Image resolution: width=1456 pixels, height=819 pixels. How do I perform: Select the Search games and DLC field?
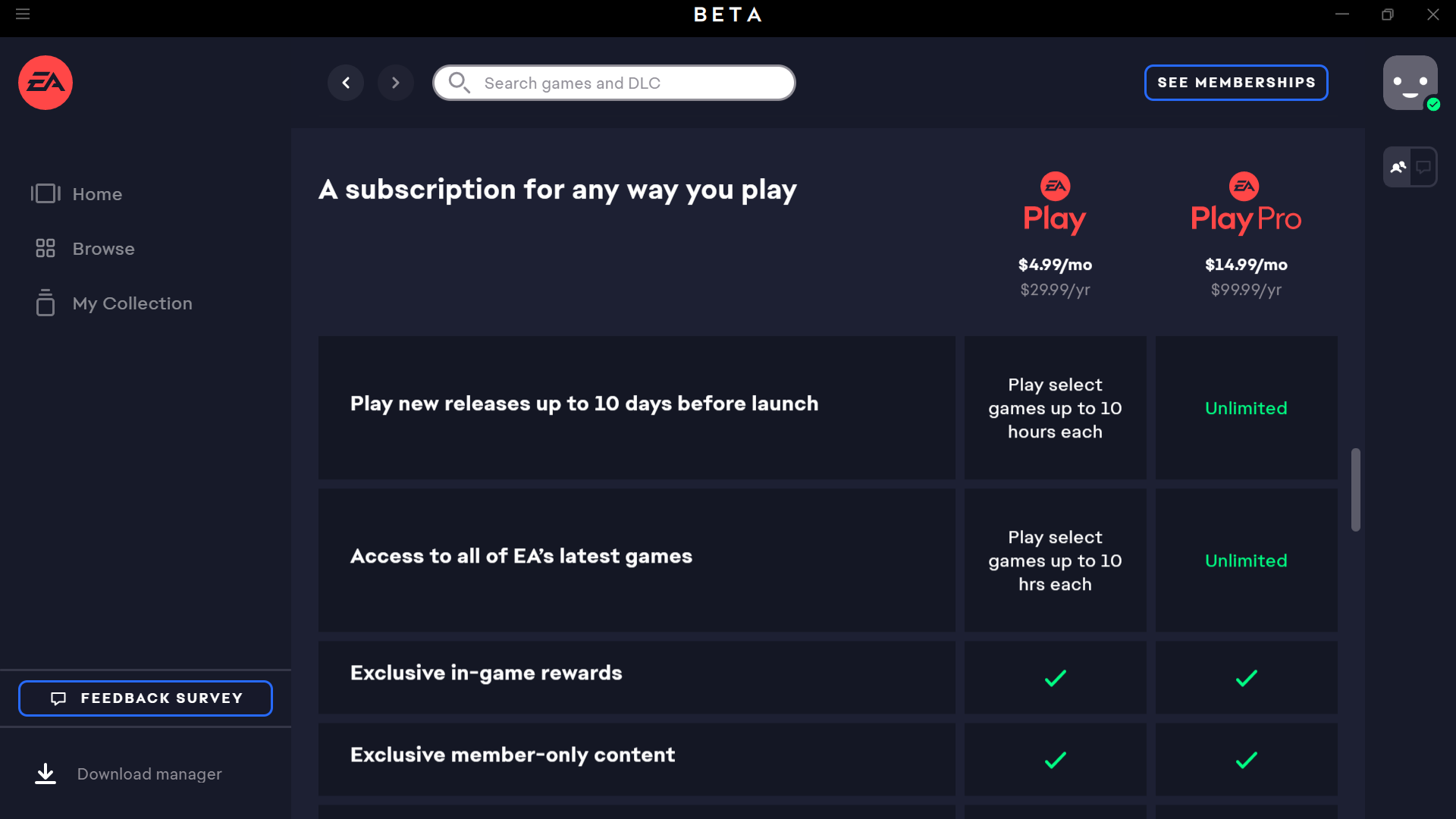[614, 83]
